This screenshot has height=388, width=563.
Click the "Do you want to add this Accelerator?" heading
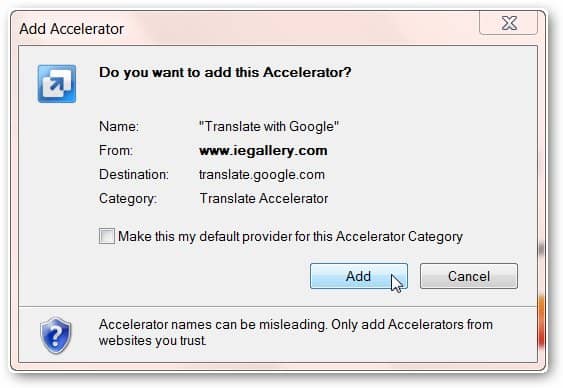click(x=225, y=73)
